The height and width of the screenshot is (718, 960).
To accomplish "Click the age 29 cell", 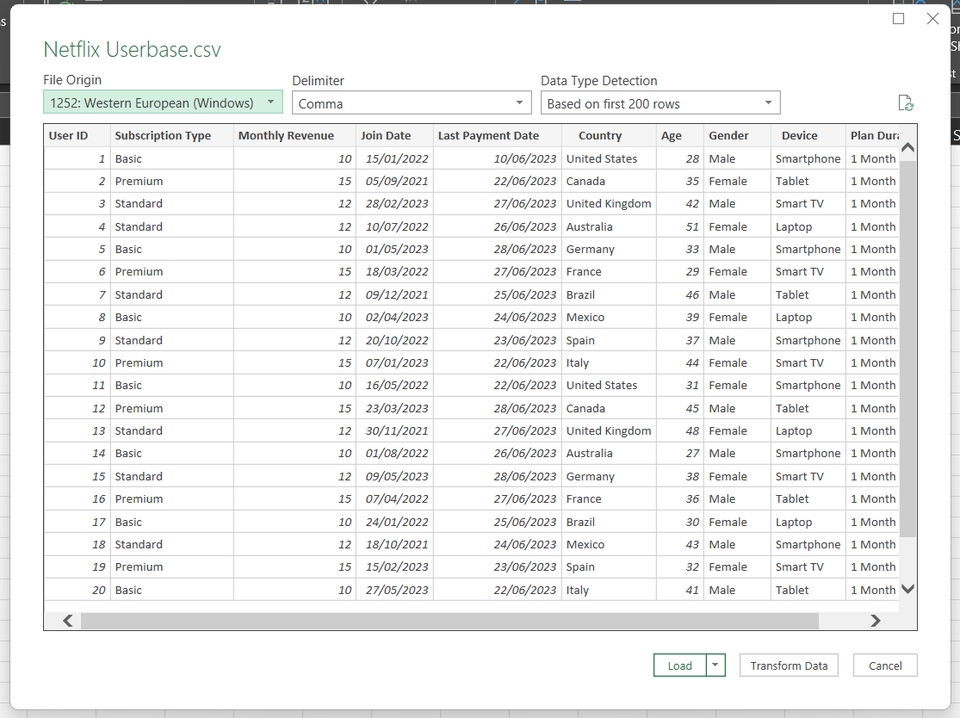I will coord(680,272).
